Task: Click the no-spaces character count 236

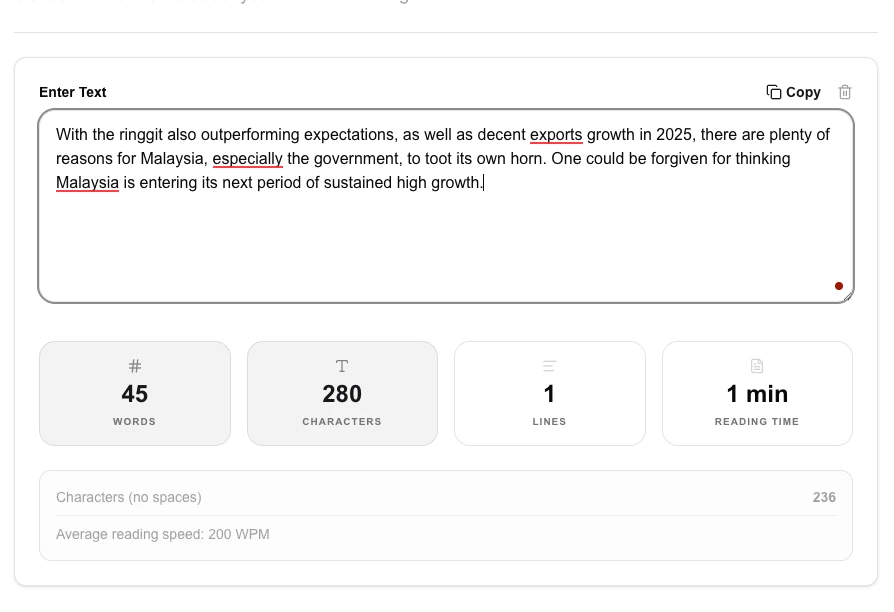Action: 824,497
